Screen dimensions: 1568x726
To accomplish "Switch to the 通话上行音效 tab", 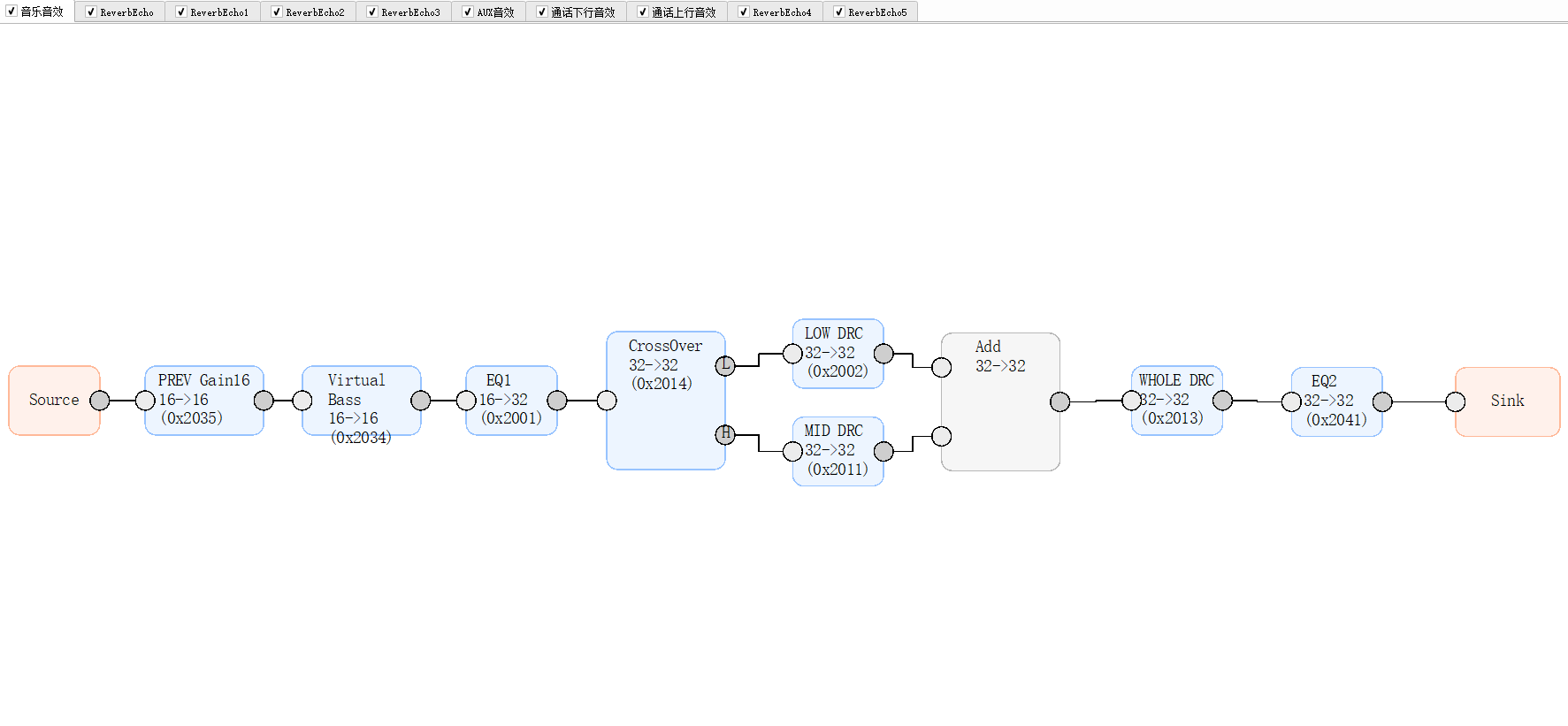I will point(677,12).
